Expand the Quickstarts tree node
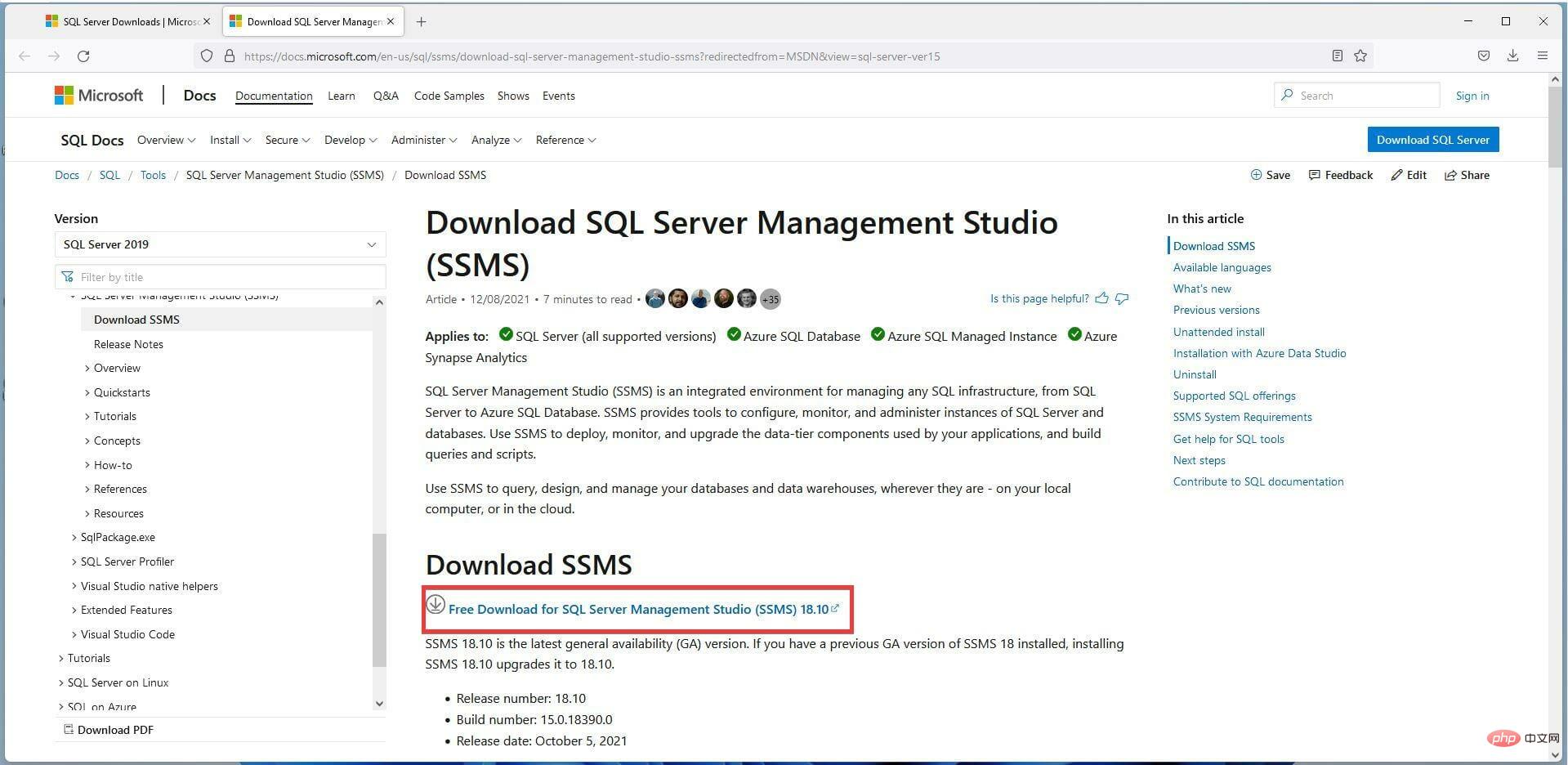Image resolution: width=1568 pixels, height=765 pixels. click(87, 392)
